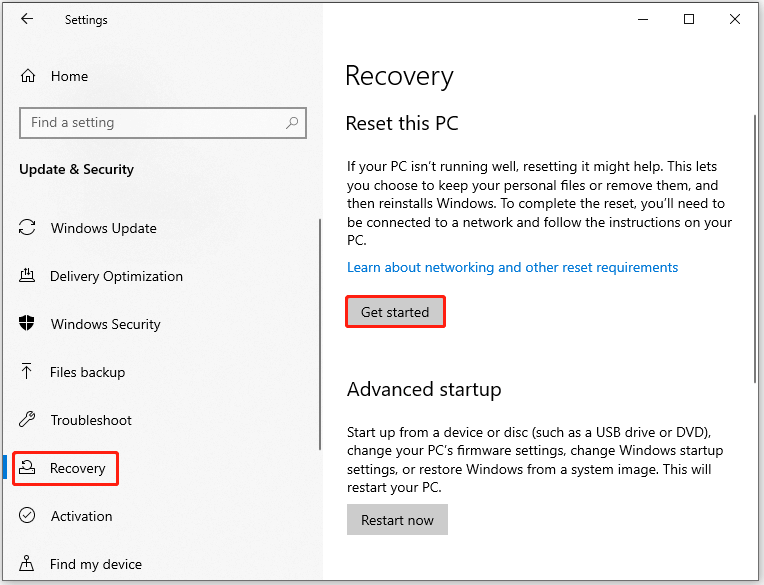The height and width of the screenshot is (585, 764).
Task: Click the Windows Security shield icon
Action: click(x=27, y=323)
